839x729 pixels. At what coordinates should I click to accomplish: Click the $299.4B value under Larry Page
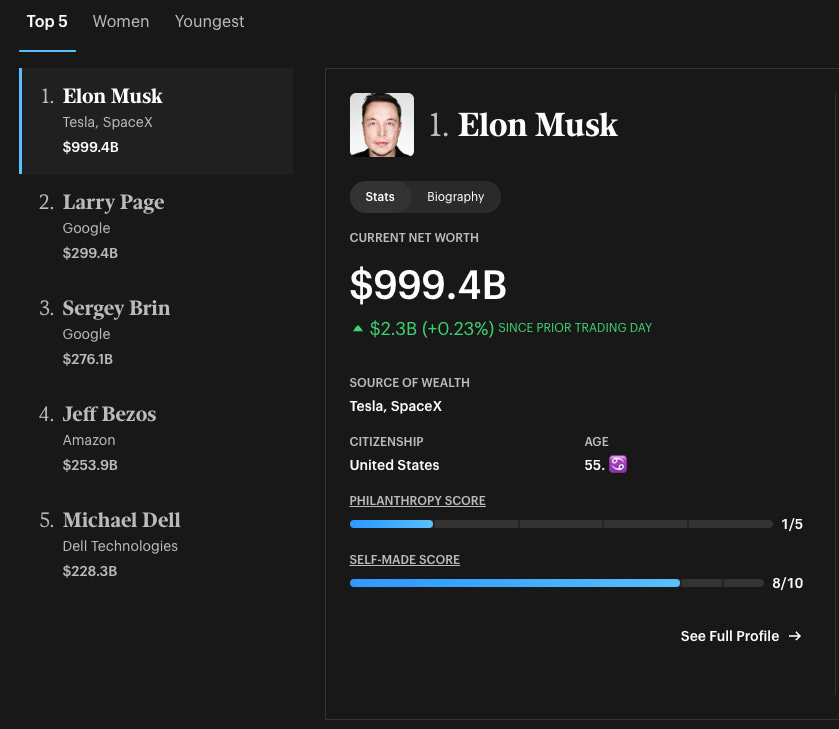(x=90, y=253)
